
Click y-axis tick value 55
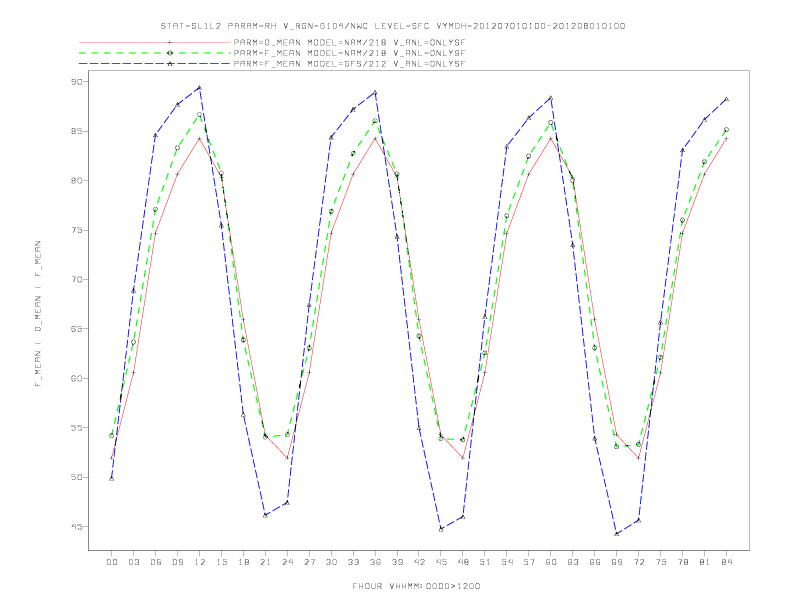76,428
